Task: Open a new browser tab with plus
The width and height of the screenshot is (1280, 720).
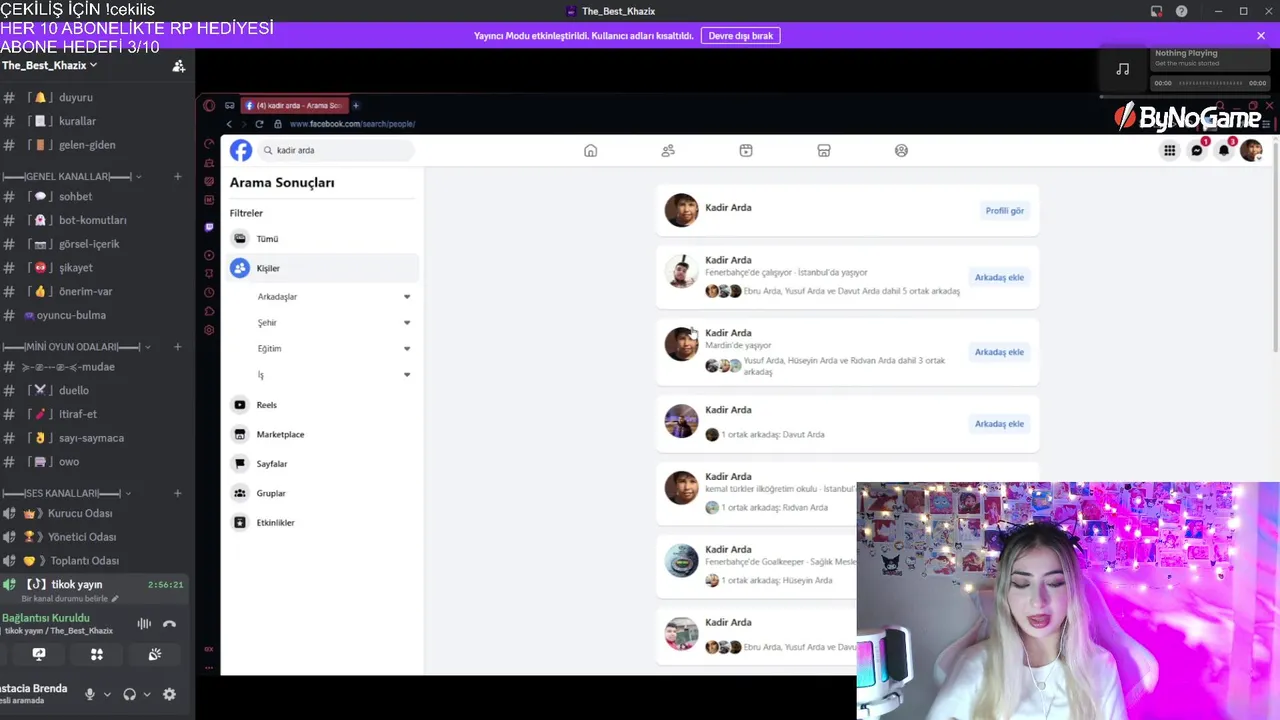Action: coord(355,105)
